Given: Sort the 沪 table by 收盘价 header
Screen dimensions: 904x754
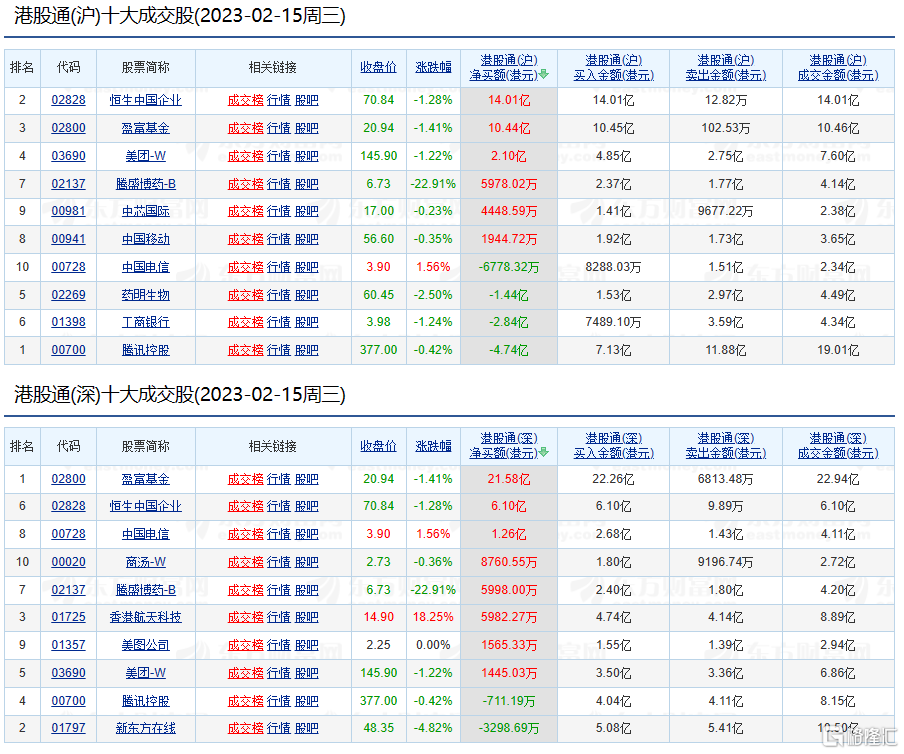Looking at the screenshot, I should point(378,67).
